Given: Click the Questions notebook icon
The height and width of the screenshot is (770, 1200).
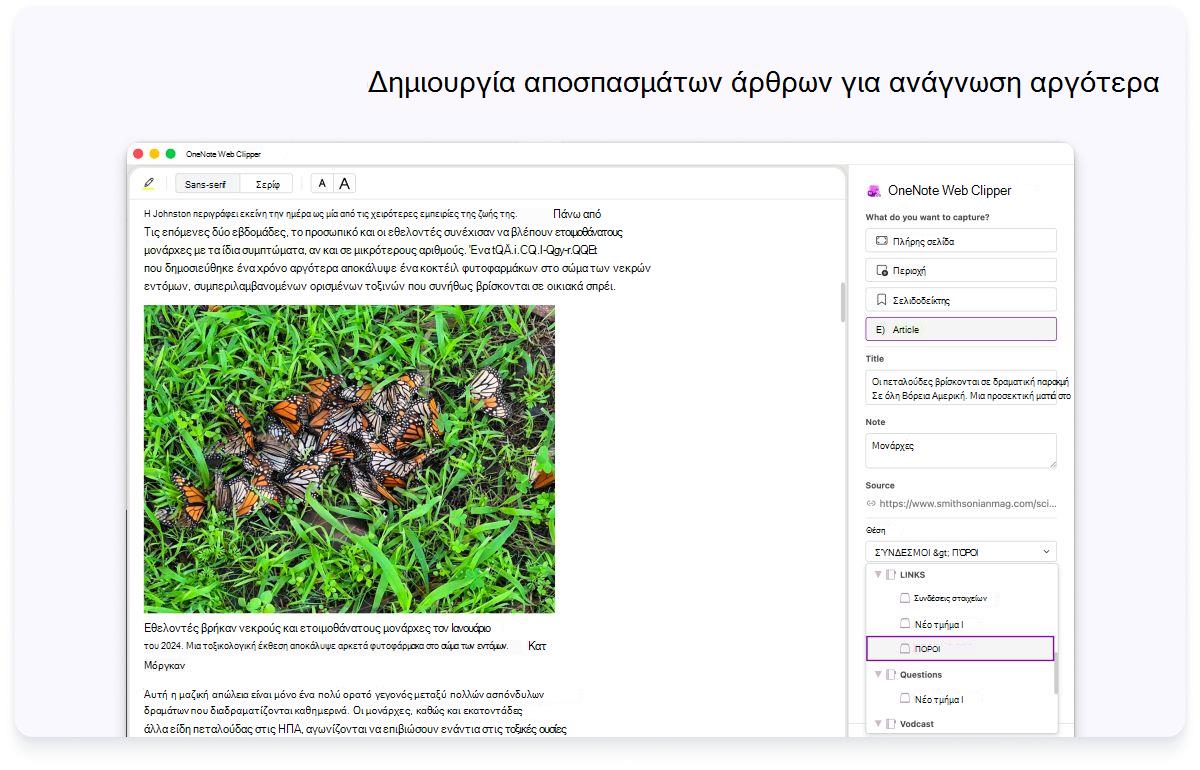Looking at the screenshot, I should [x=891, y=675].
